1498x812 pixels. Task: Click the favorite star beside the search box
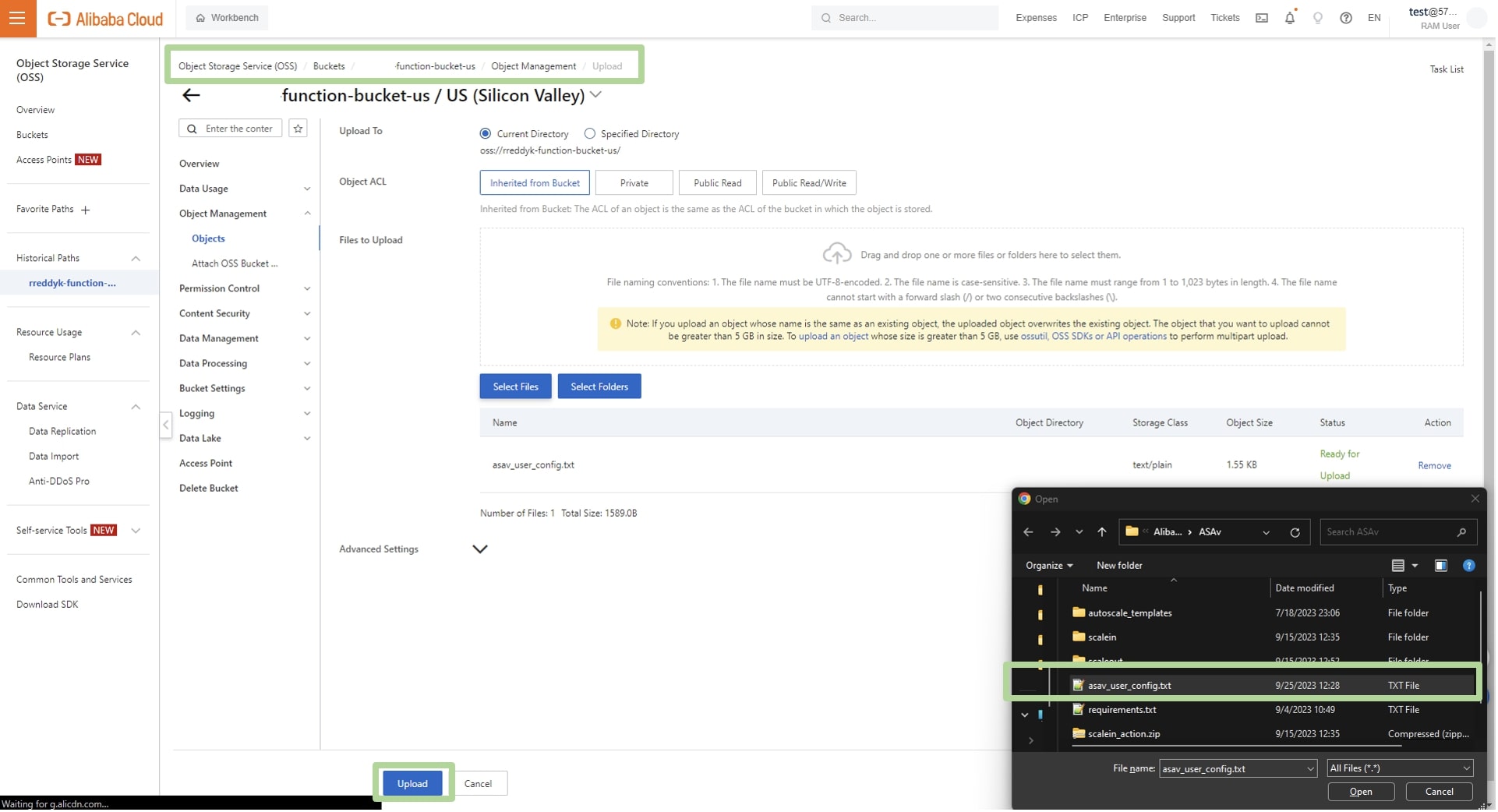click(x=297, y=128)
